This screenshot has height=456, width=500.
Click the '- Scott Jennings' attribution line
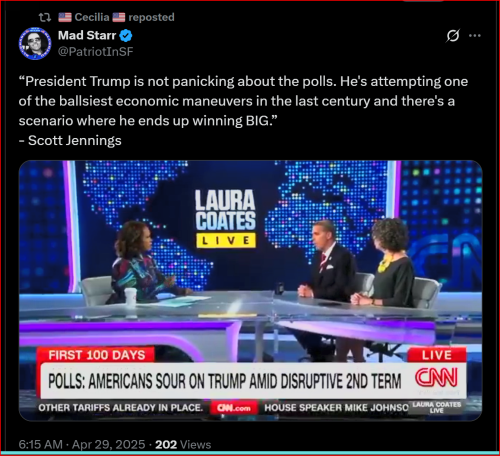(70, 140)
